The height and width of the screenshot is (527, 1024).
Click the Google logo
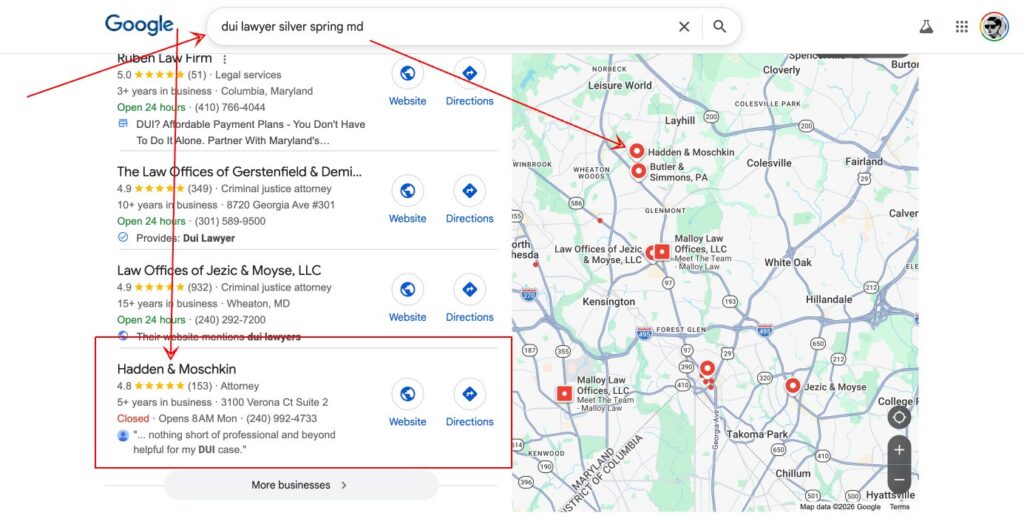[139, 25]
